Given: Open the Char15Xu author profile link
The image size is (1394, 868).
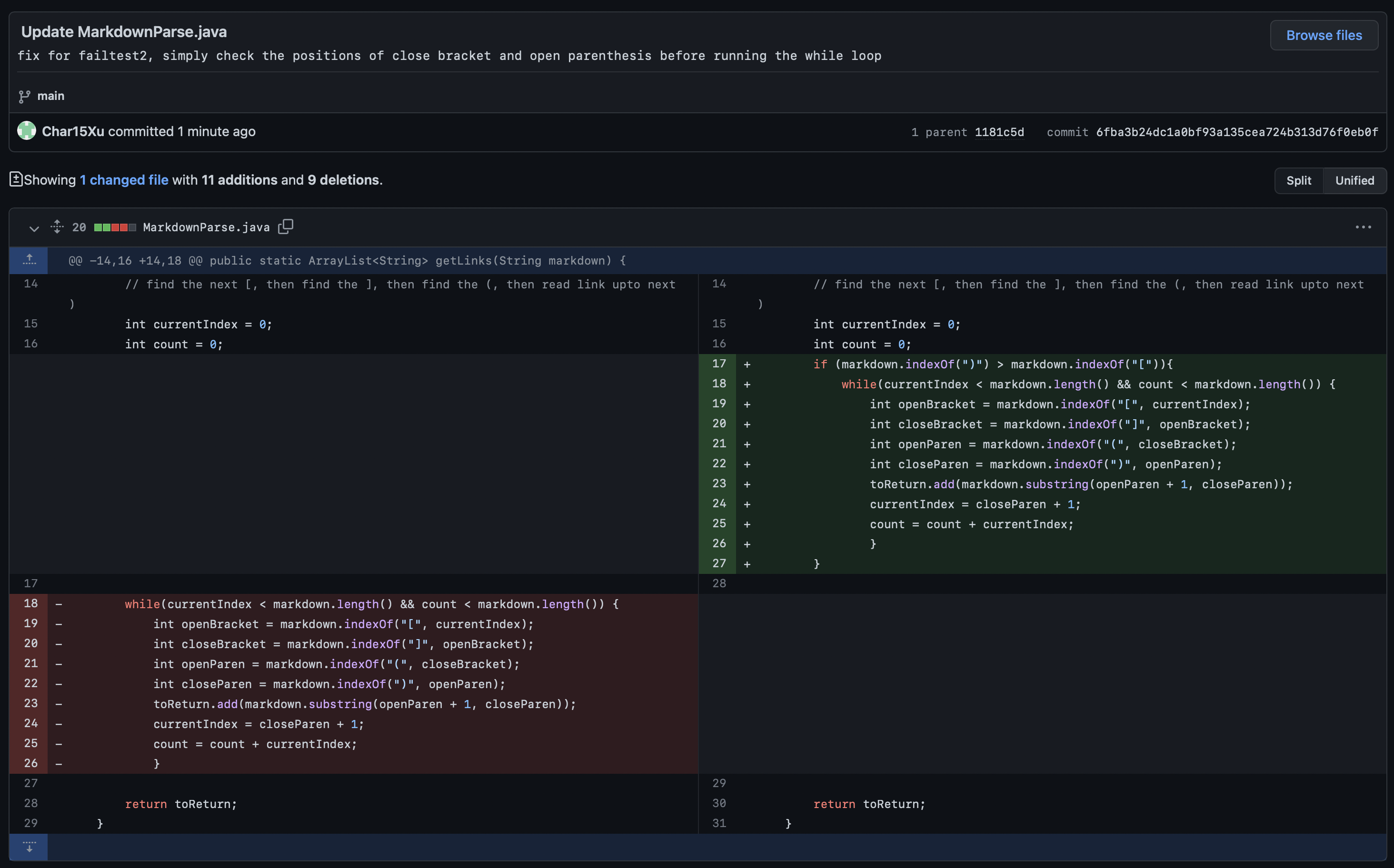Looking at the screenshot, I should (73, 131).
